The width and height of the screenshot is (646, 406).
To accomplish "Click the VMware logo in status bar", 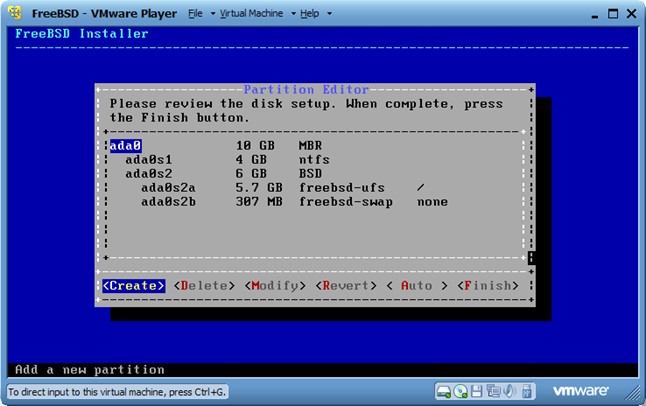I will [581, 391].
